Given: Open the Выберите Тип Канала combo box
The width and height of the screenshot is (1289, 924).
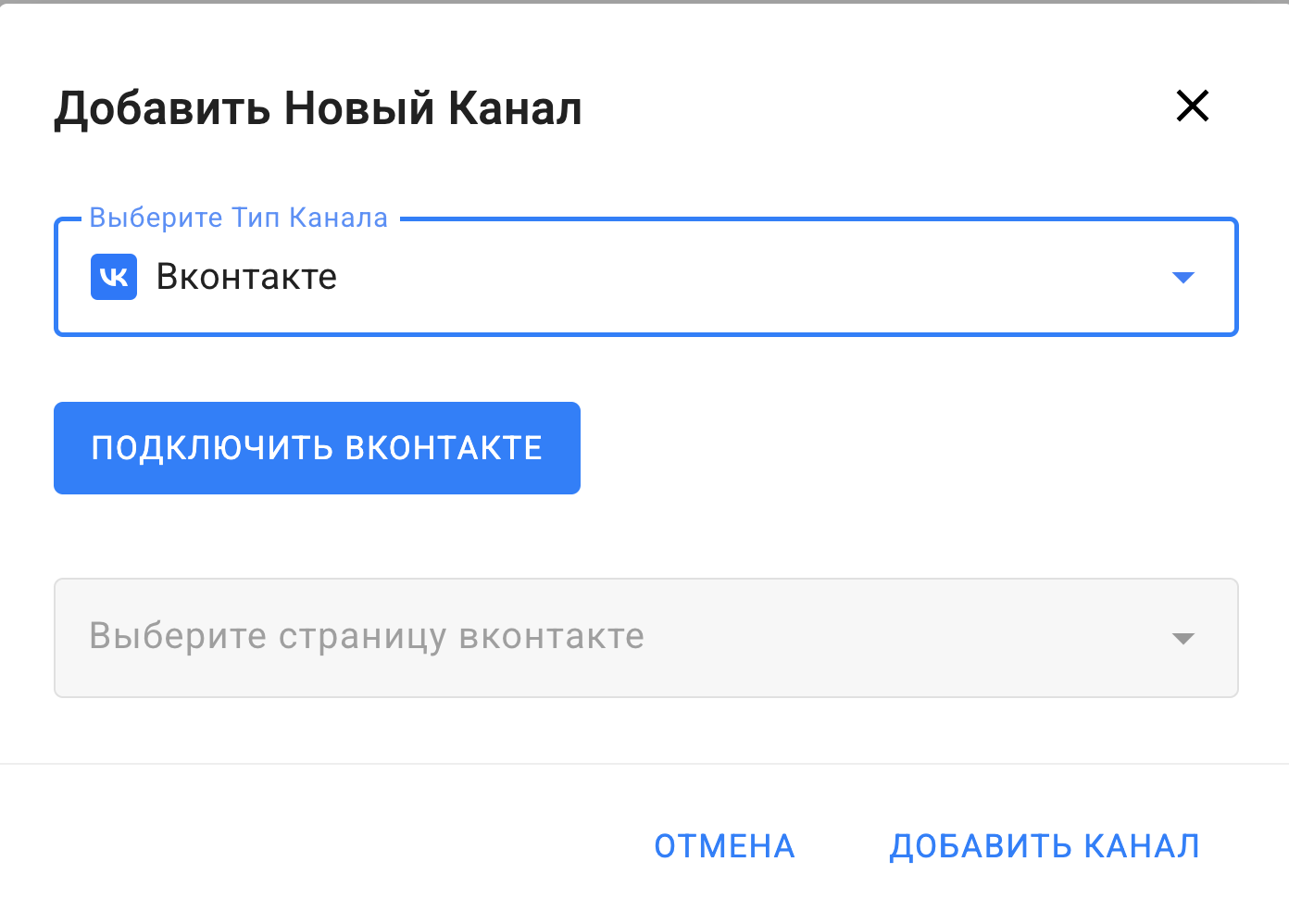Looking at the screenshot, I should pyautogui.click(x=645, y=277).
